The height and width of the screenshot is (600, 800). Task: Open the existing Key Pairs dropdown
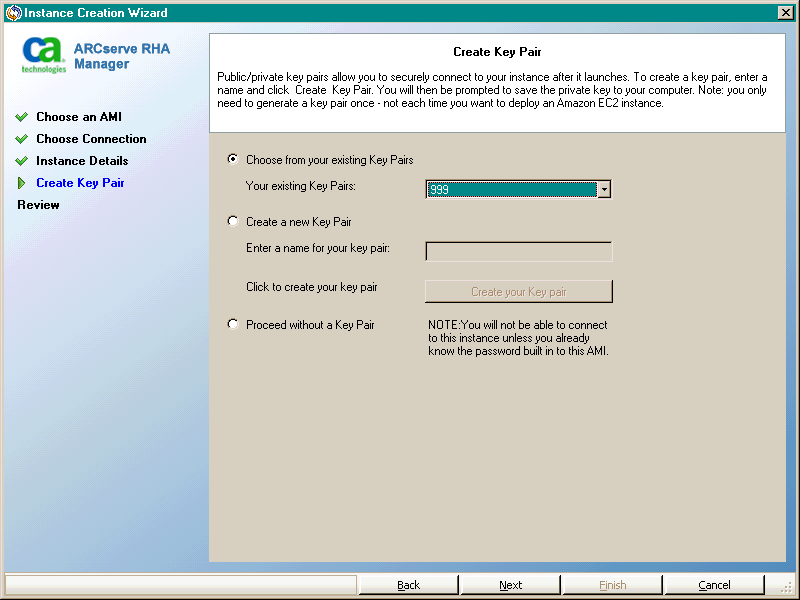tap(604, 189)
